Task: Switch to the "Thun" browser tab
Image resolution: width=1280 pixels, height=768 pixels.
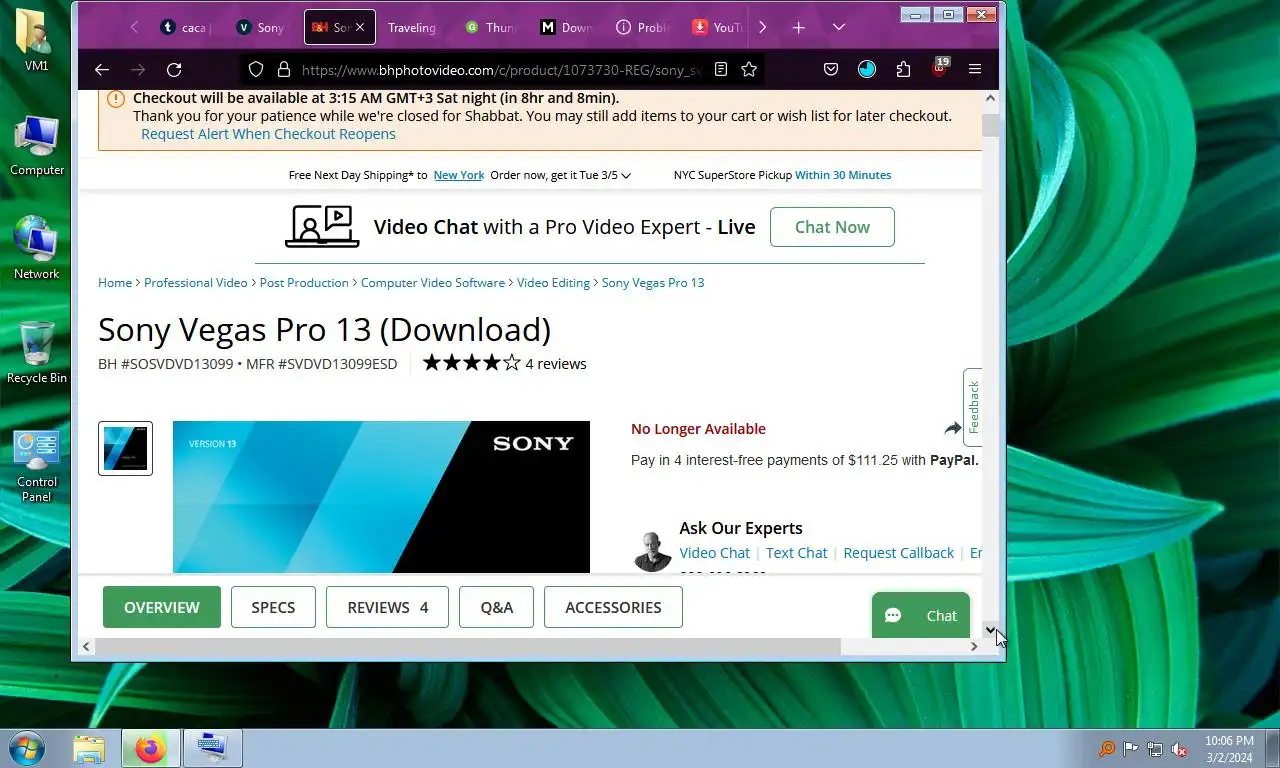Action: 489,27
